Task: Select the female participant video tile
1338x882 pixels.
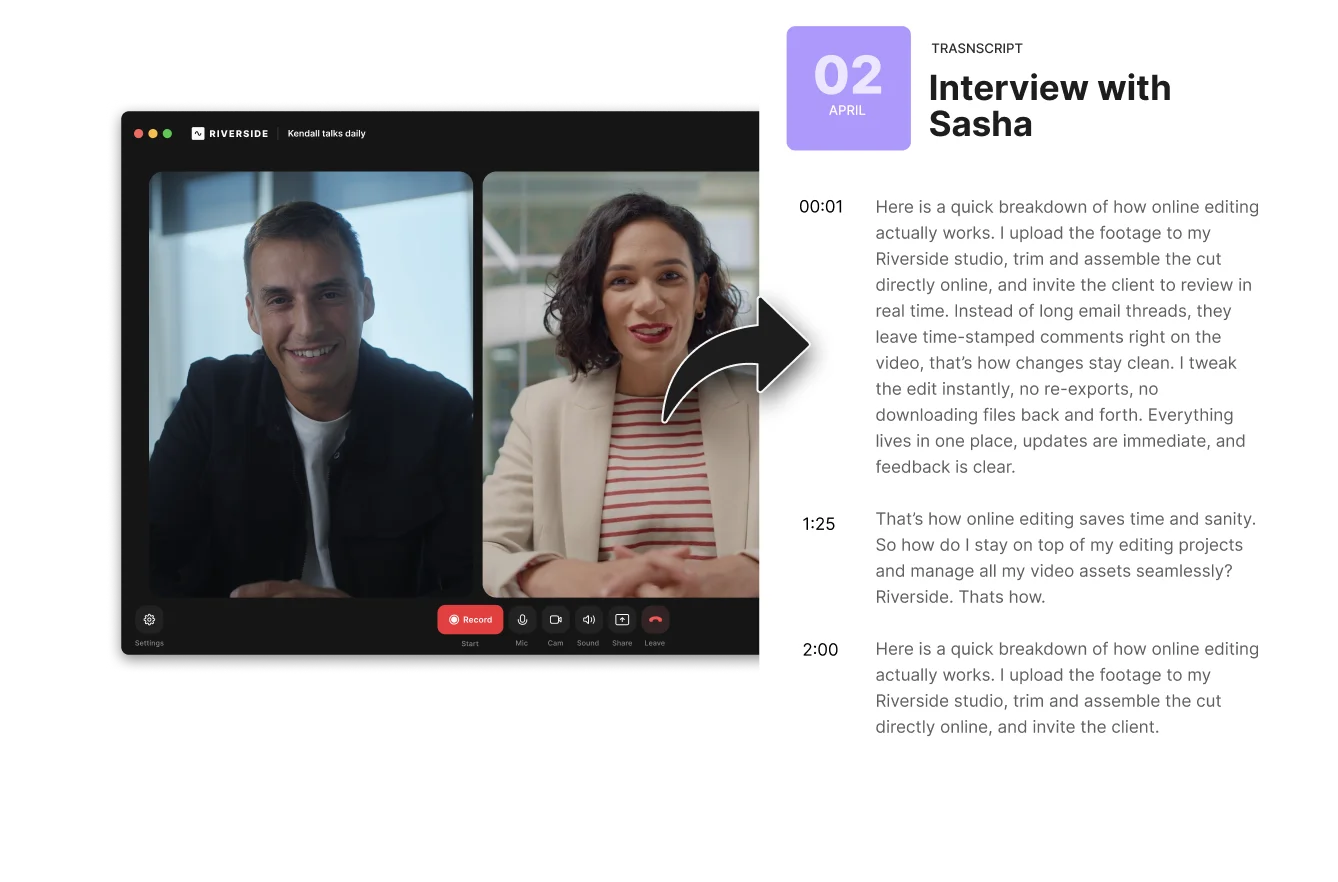Action: coord(621,385)
